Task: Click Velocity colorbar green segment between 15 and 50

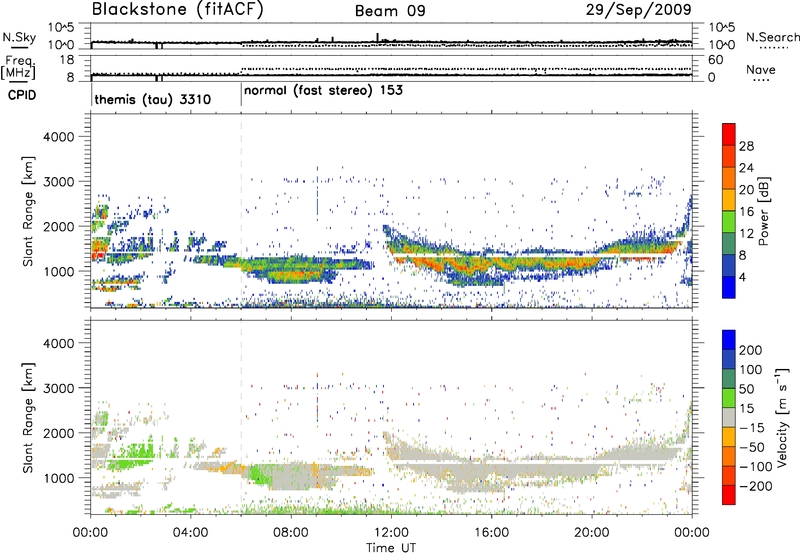Action: [729, 398]
